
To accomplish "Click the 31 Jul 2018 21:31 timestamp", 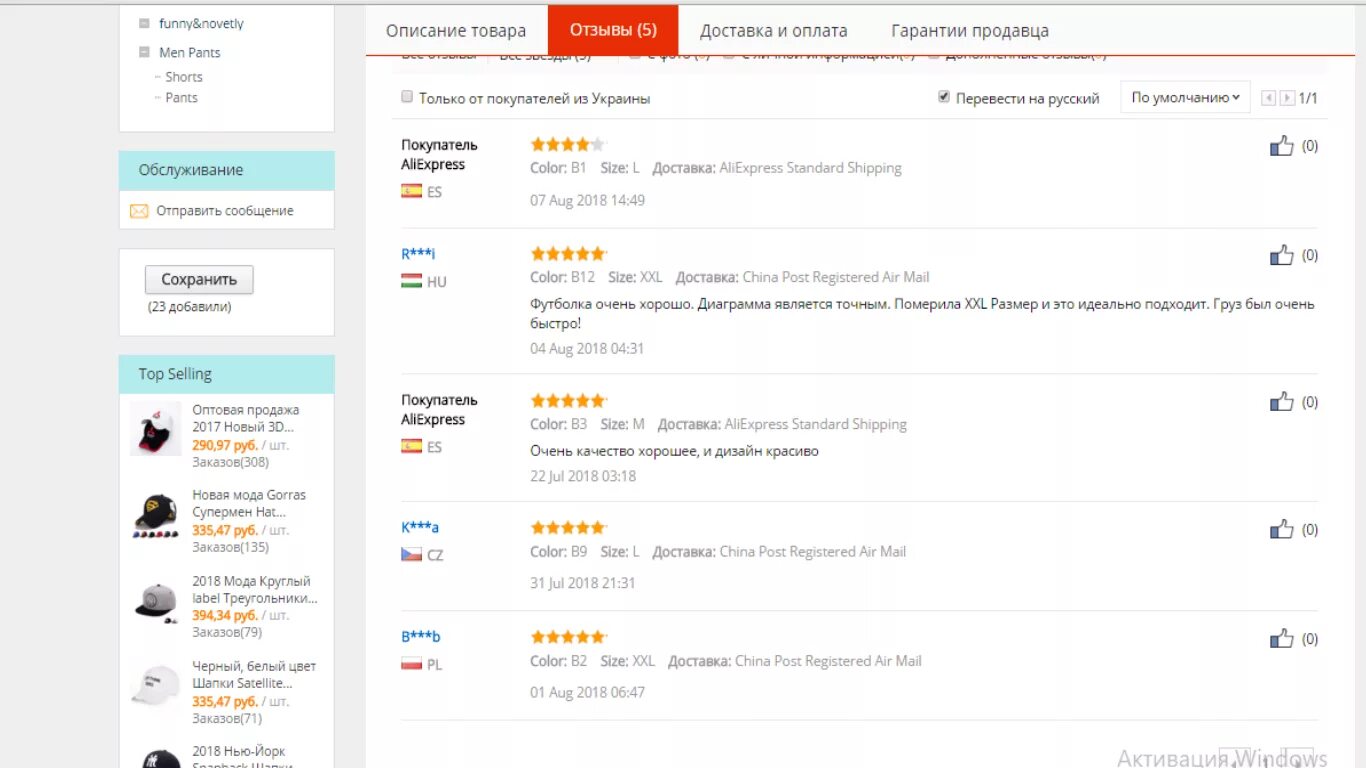I will (582, 583).
